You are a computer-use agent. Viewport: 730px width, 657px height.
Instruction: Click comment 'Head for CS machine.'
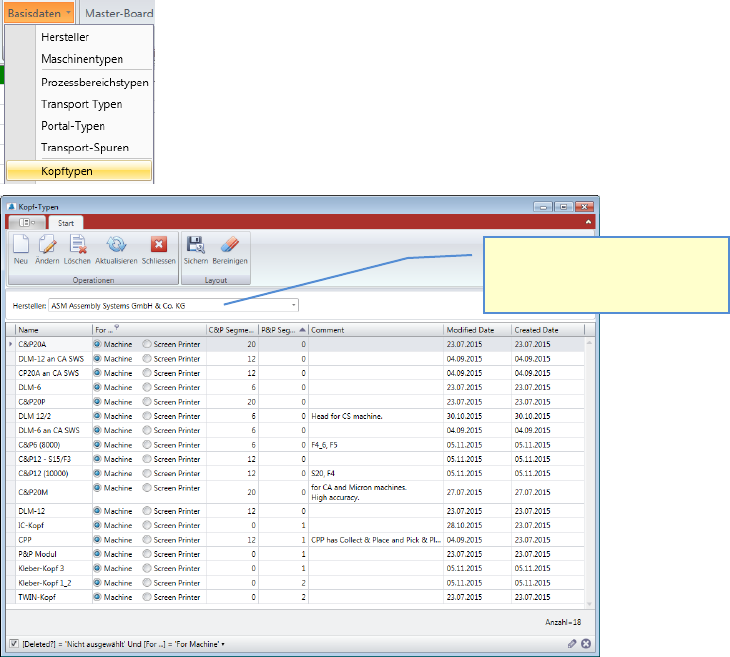pyautogui.click(x=347, y=416)
